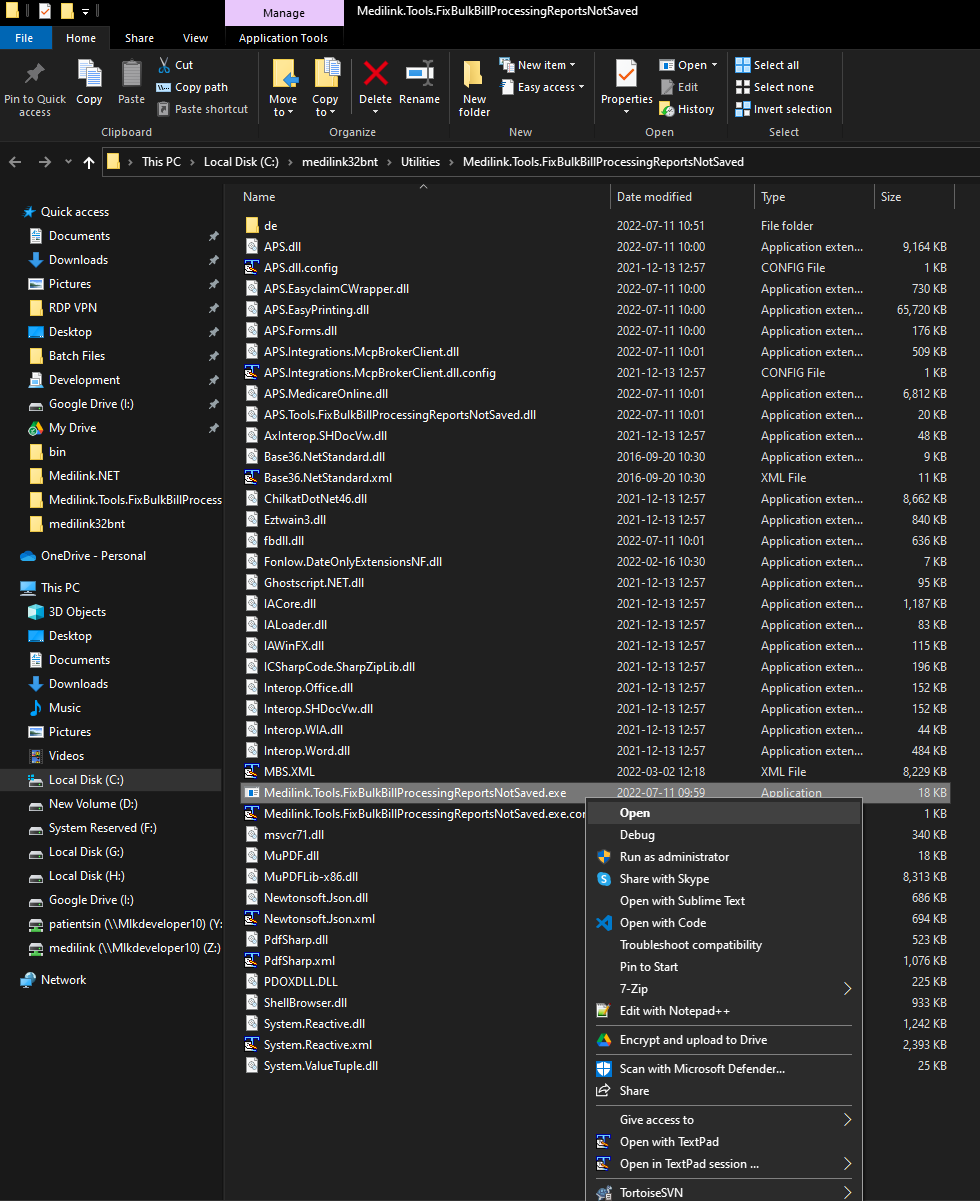980x1201 pixels.
Task: Click the Properties ribbon icon
Action: coord(626,75)
